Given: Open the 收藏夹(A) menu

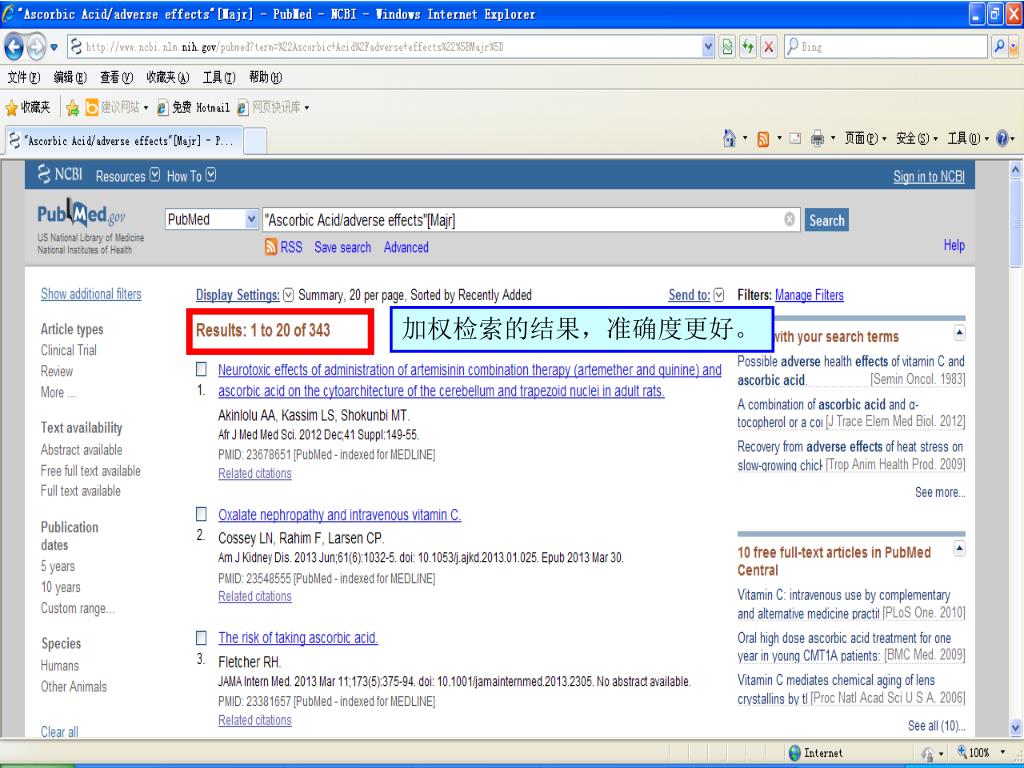Looking at the screenshot, I should point(167,78).
